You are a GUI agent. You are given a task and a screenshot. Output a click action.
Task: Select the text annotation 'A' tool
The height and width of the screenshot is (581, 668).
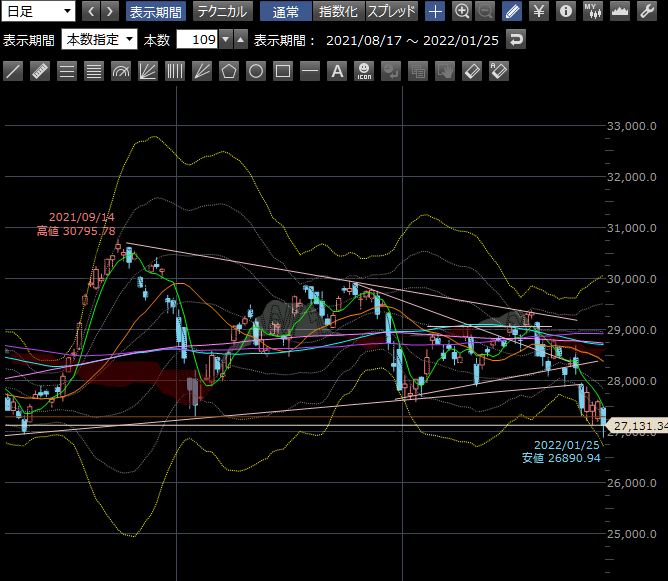(337, 71)
